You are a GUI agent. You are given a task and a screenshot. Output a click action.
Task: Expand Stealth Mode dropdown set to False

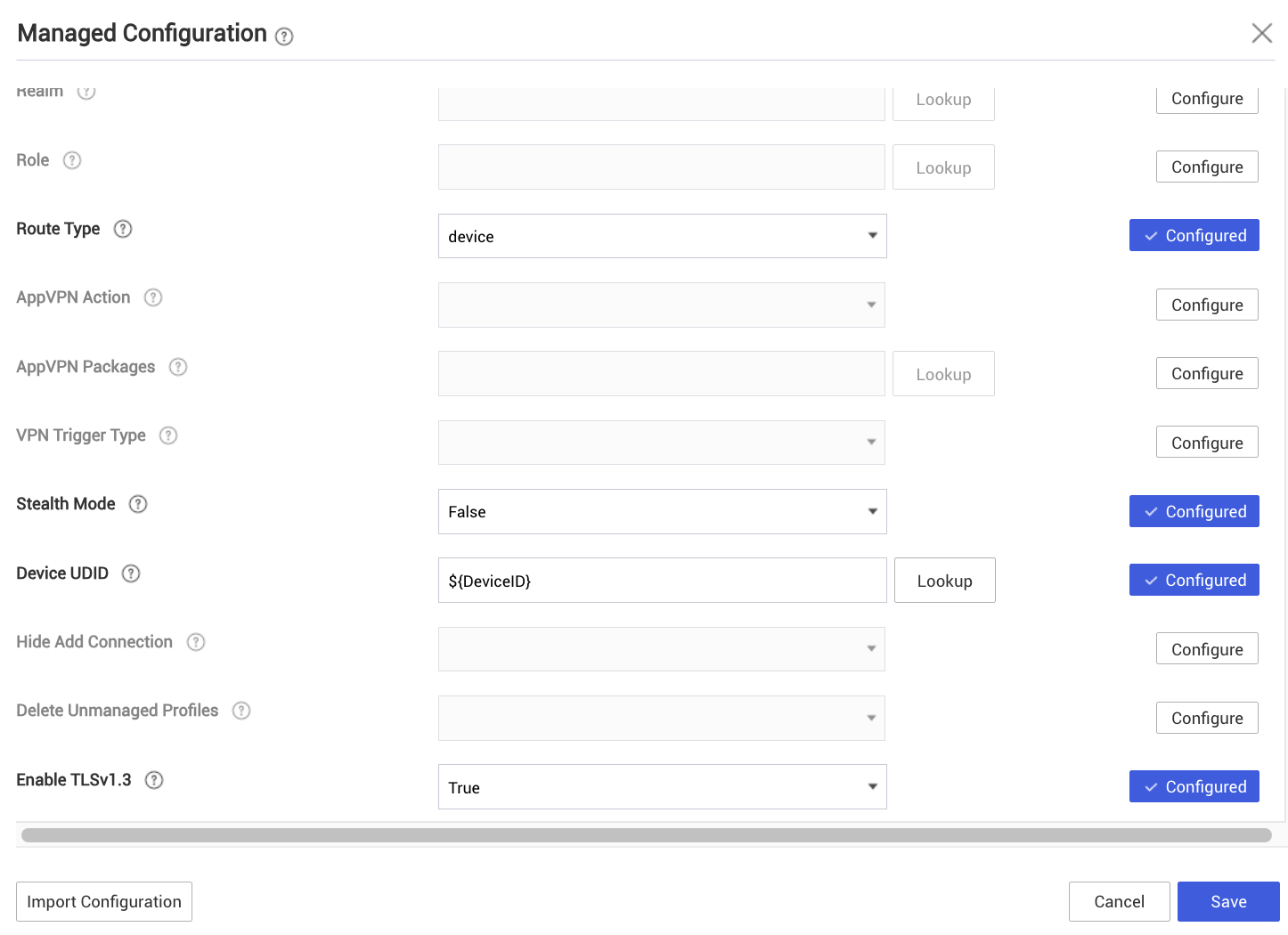[x=662, y=512]
